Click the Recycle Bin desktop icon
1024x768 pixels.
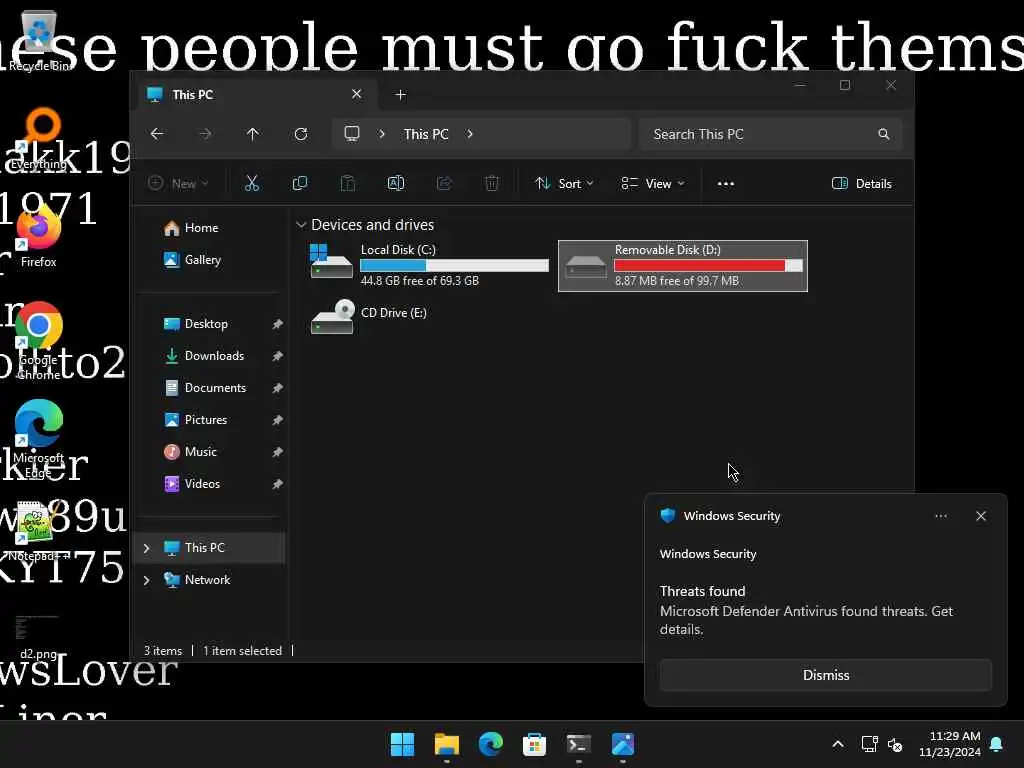point(39,41)
